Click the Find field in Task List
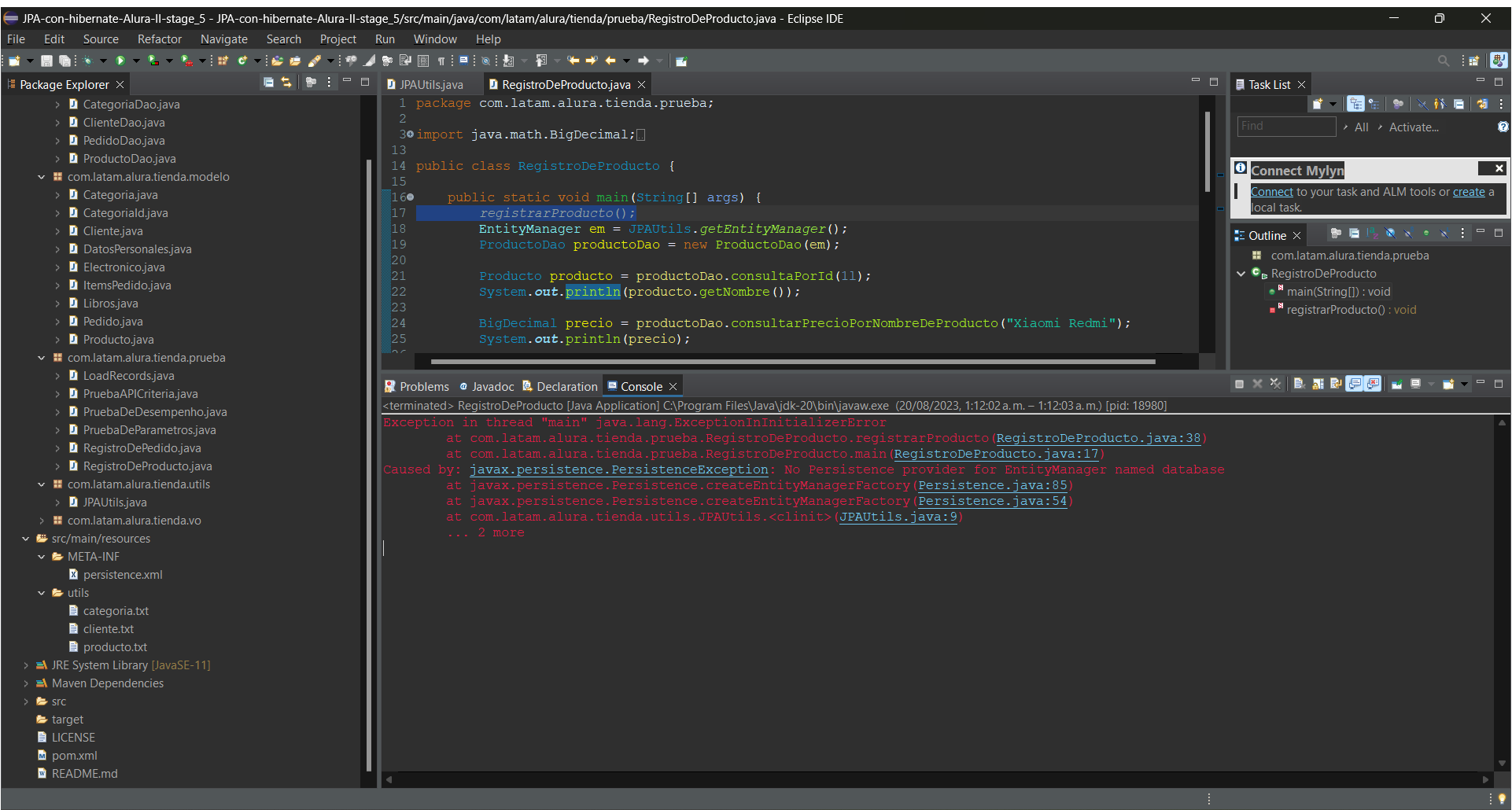Image resolution: width=1512 pixels, height=810 pixels. tap(1285, 127)
